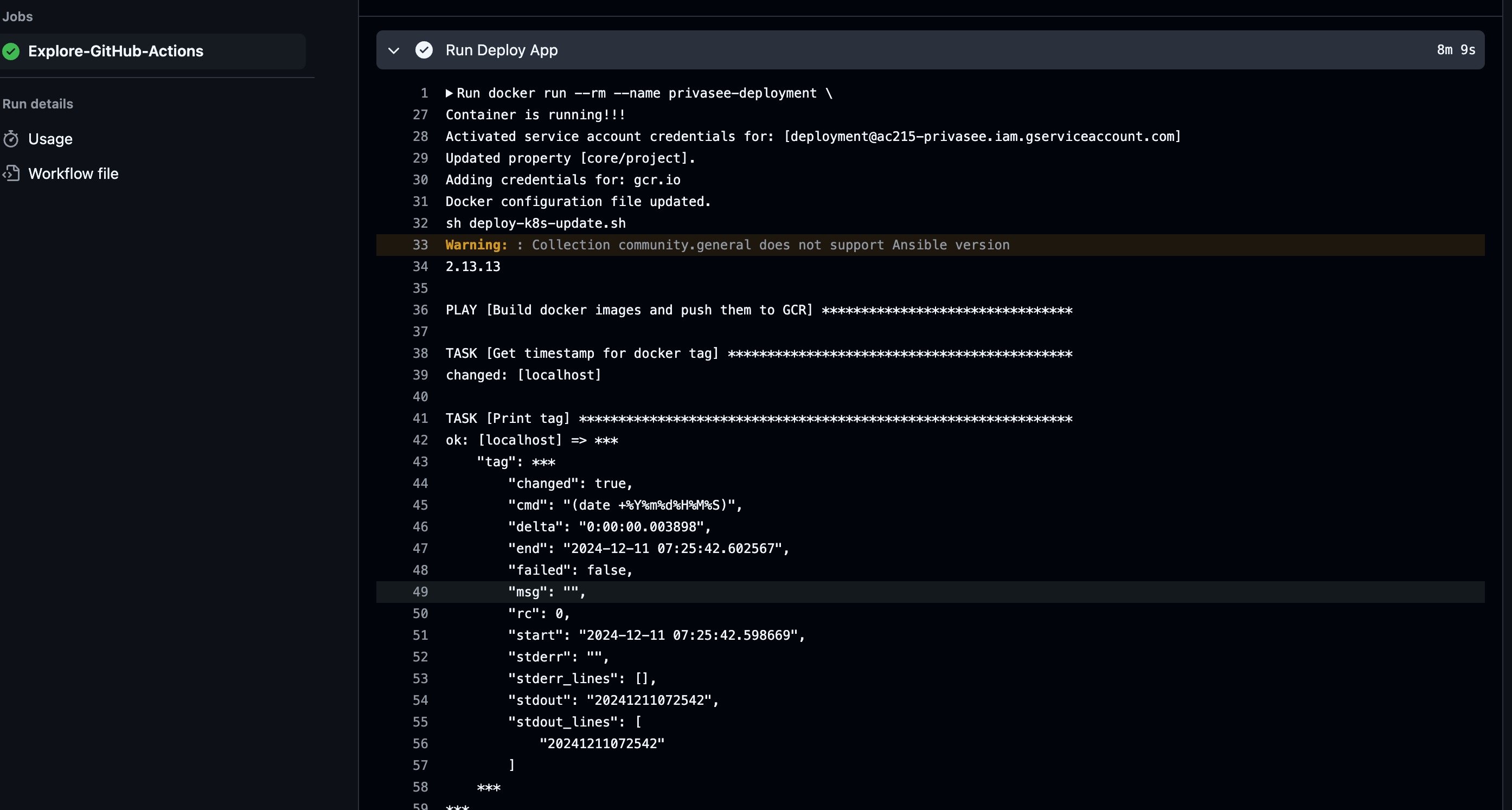
Task: Click 'Container is running!!!' log text
Action: [x=535, y=115]
